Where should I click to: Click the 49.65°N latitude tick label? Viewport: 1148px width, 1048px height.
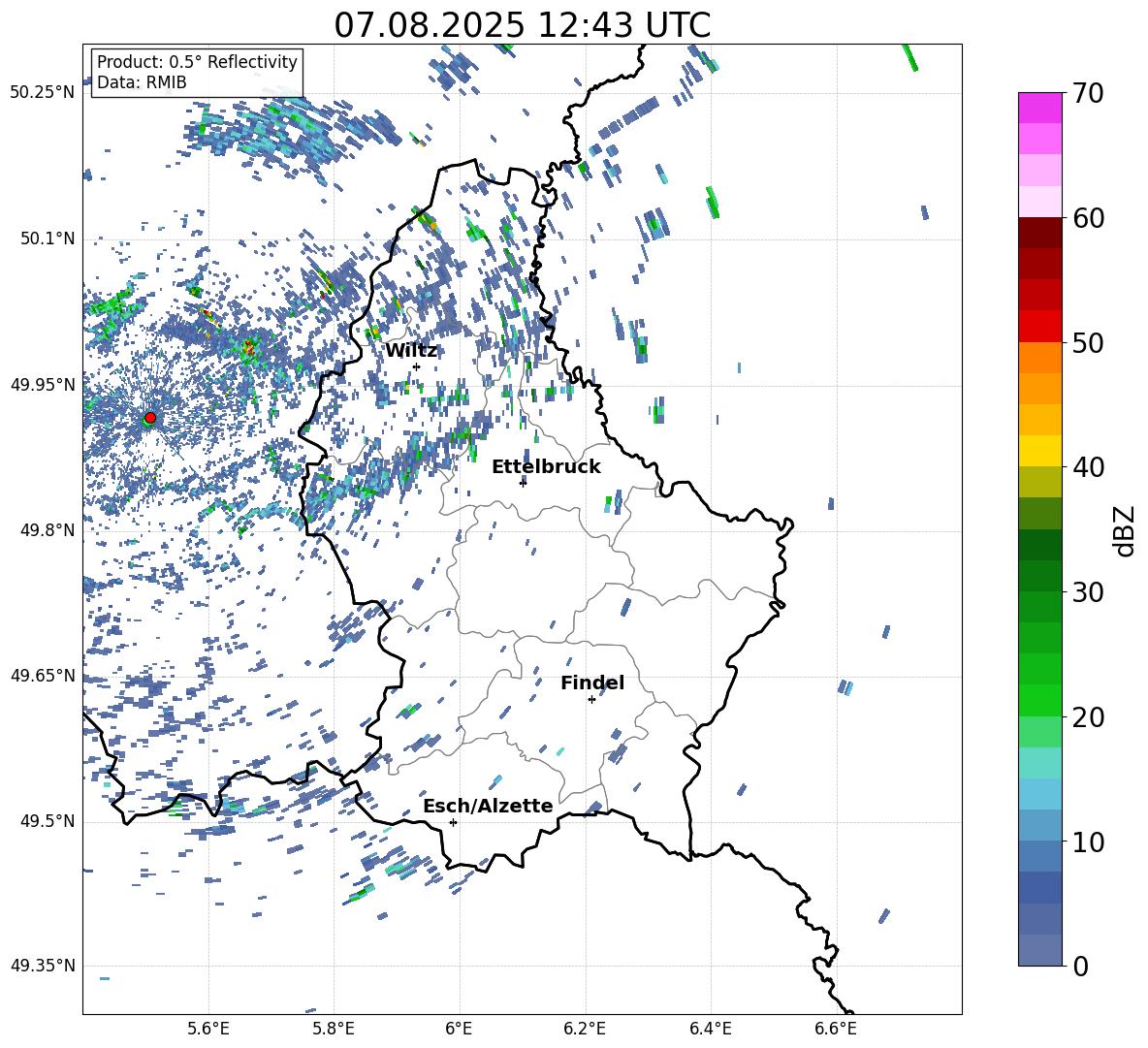click(43, 675)
